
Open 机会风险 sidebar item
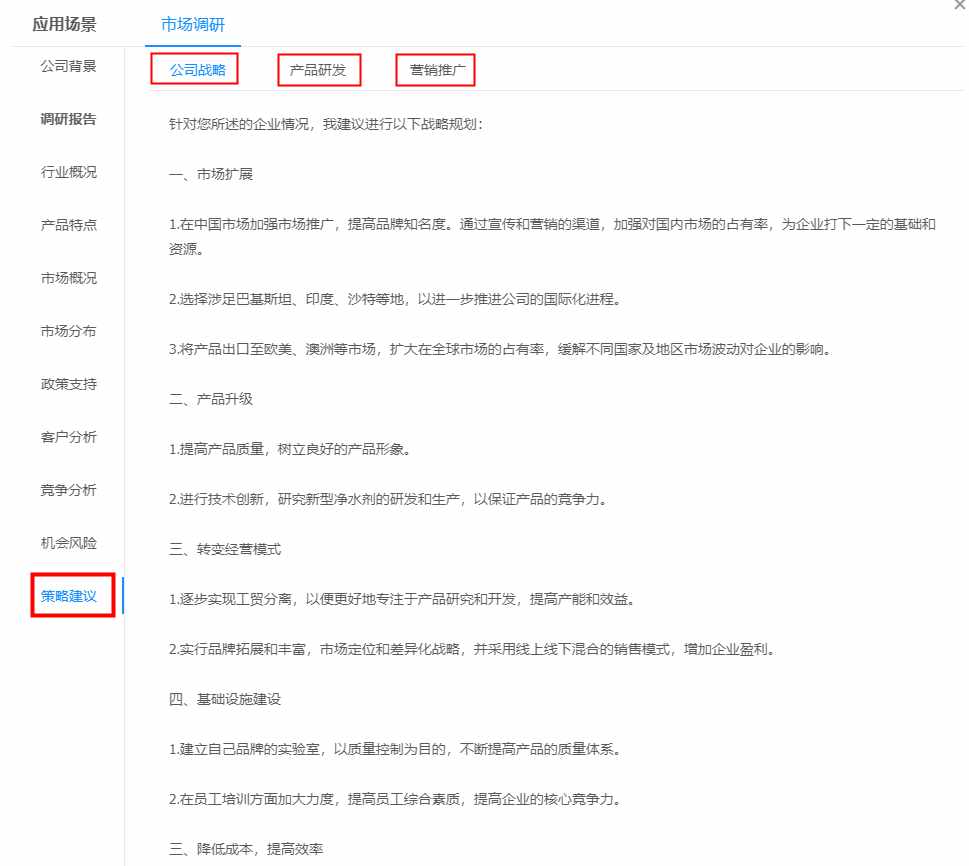pyautogui.click(x=69, y=543)
